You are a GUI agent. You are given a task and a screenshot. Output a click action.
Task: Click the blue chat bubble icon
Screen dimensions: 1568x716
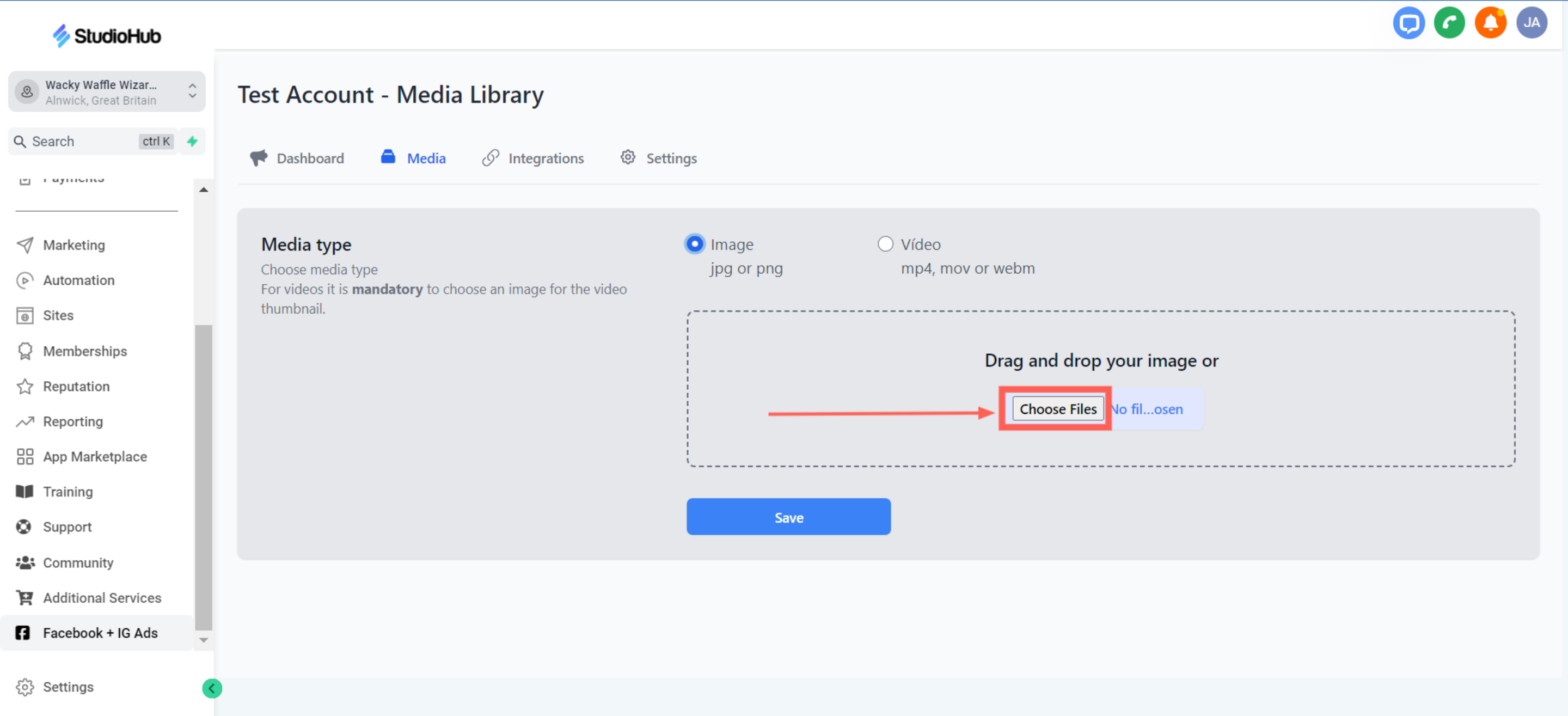click(1408, 23)
